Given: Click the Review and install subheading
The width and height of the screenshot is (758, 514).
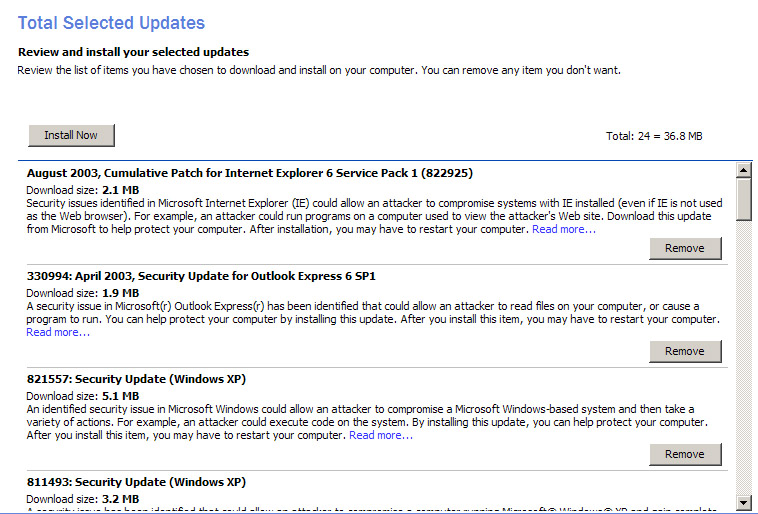Looking at the screenshot, I should (x=133, y=52).
